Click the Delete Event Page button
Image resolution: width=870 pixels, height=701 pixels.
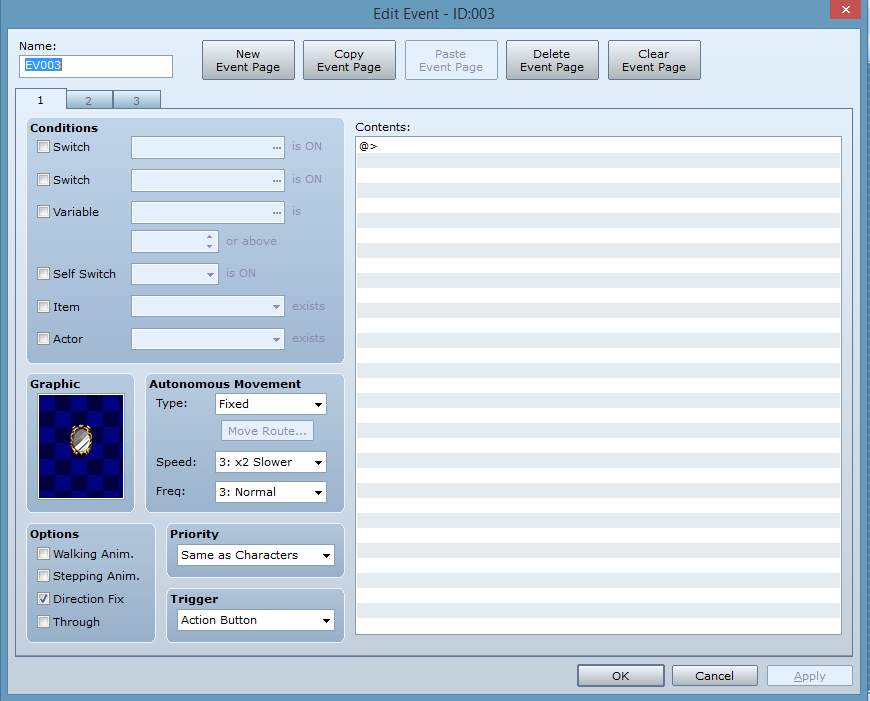[552, 61]
